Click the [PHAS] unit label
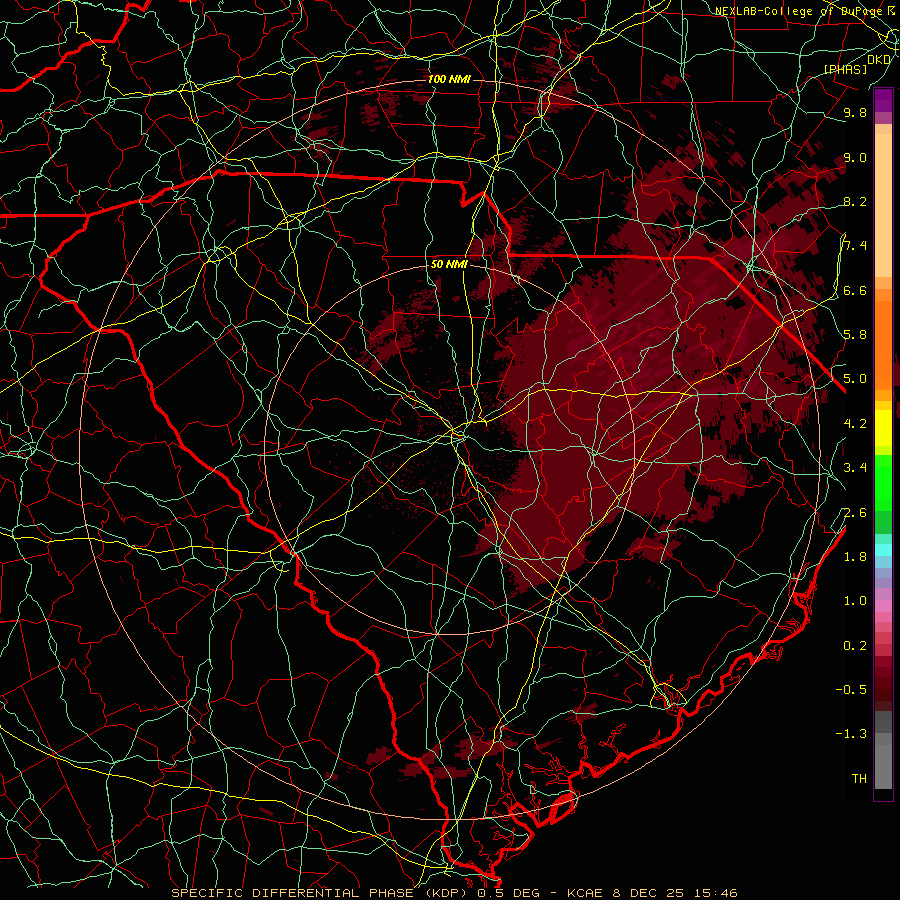This screenshot has height=900, width=900. click(x=845, y=69)
